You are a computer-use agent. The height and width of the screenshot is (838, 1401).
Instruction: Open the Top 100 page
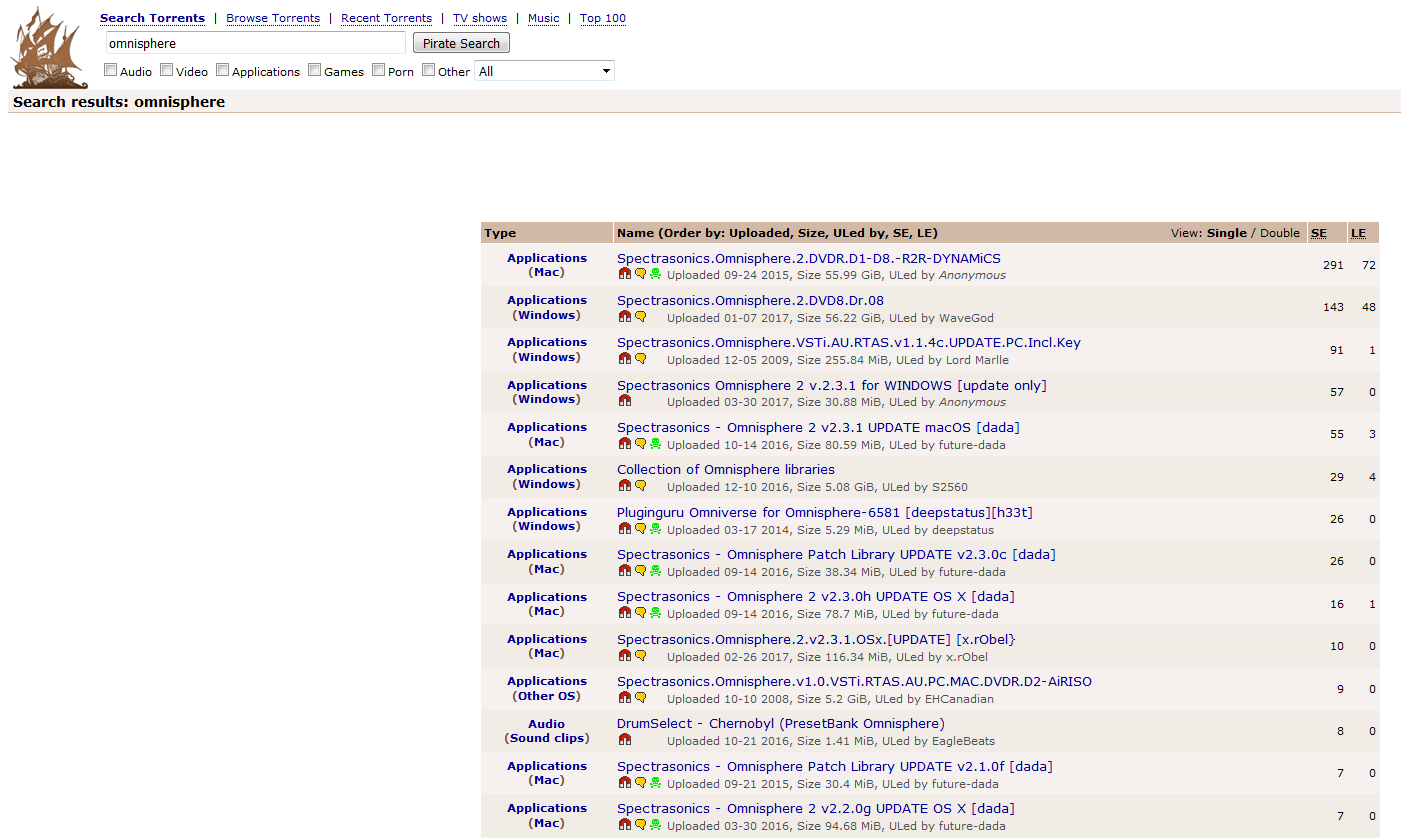(x=603, y=18)
